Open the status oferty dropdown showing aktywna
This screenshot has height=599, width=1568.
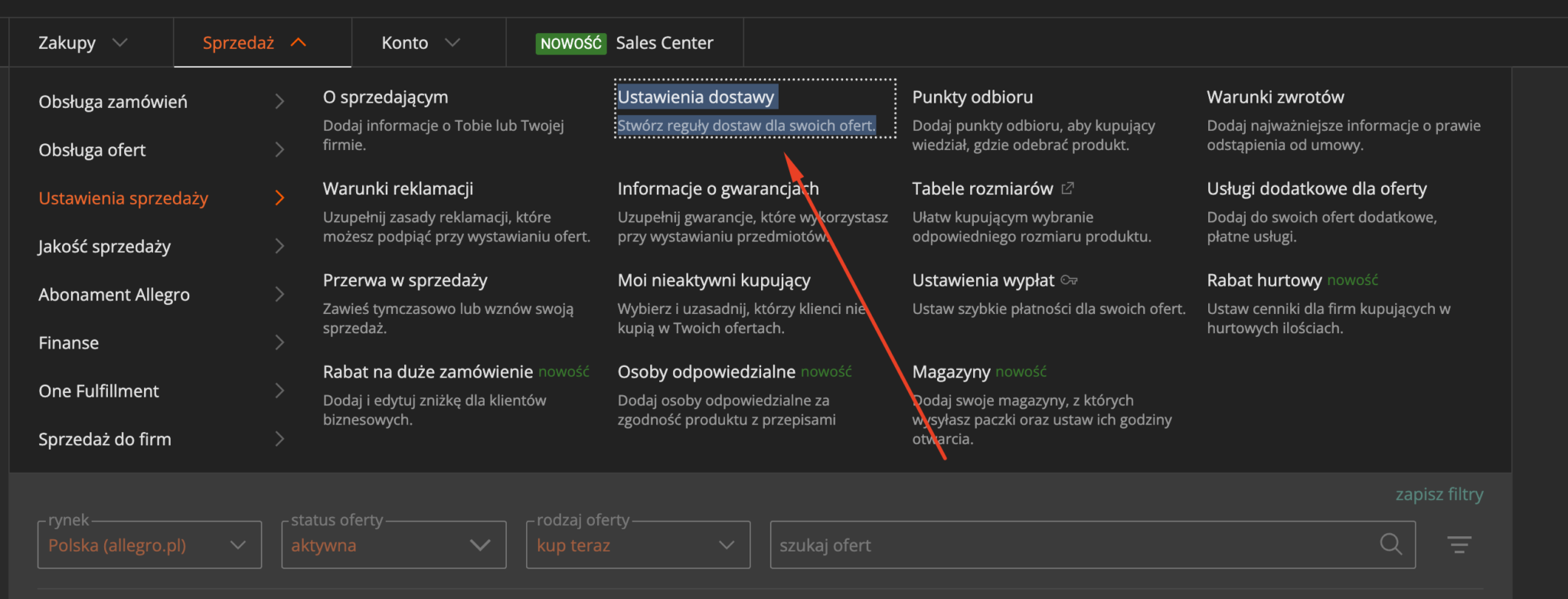pos(394,545)
